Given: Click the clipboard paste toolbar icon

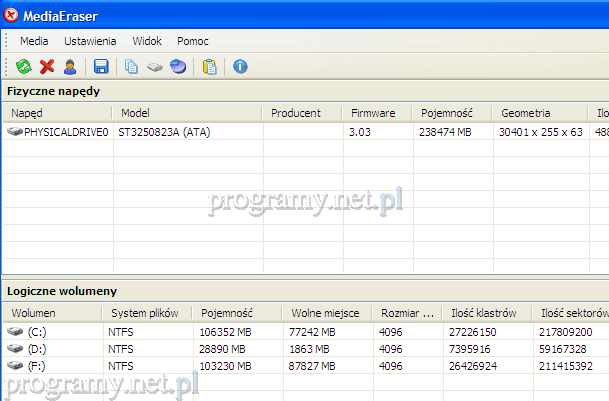Looking at the screenshot, I should click(x=209, y=67).
